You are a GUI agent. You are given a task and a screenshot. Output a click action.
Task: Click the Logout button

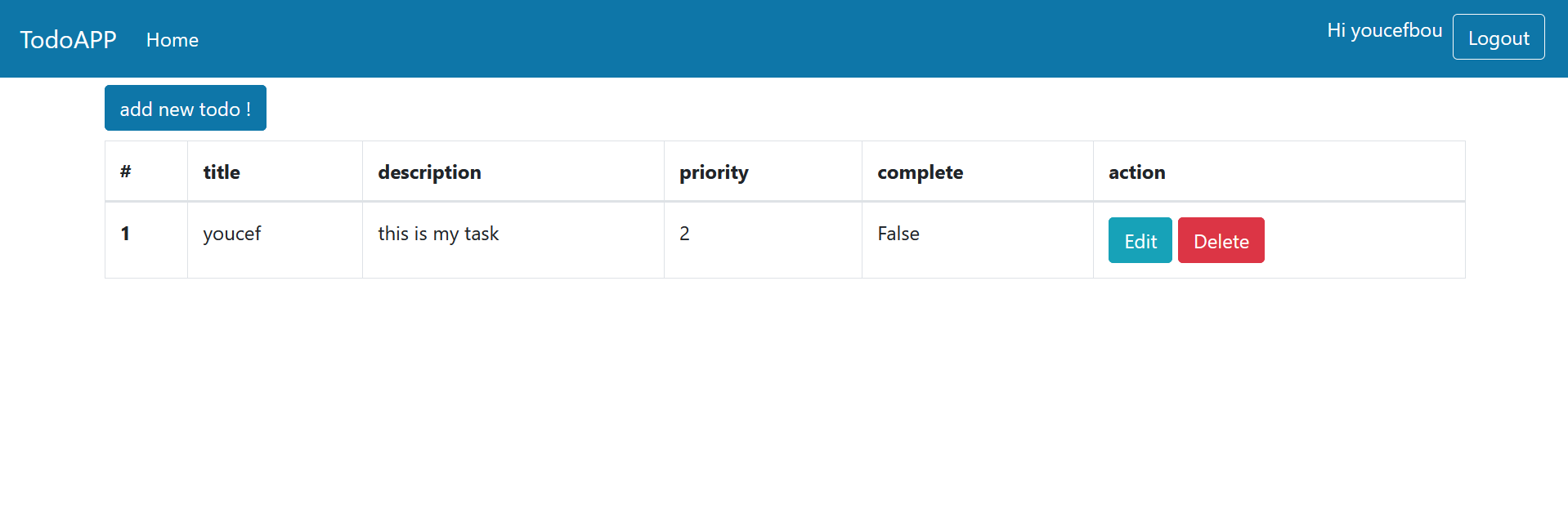click(1498, 37)
